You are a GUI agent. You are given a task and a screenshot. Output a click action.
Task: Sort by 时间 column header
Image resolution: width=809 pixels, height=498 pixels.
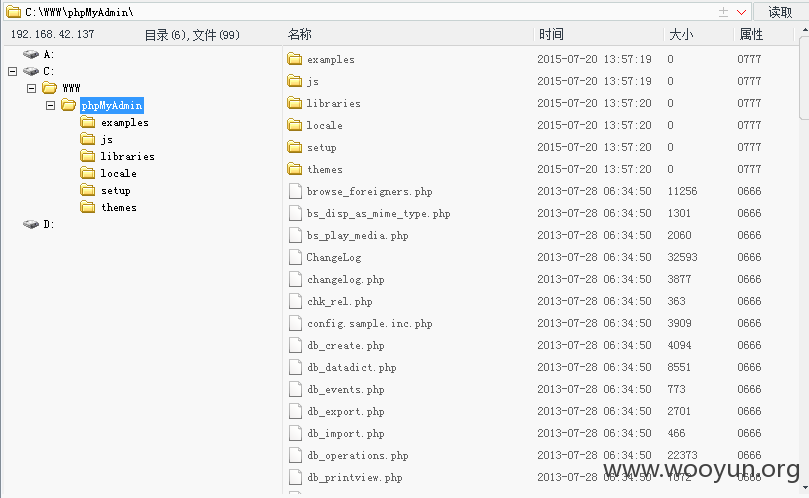point(551,35)
